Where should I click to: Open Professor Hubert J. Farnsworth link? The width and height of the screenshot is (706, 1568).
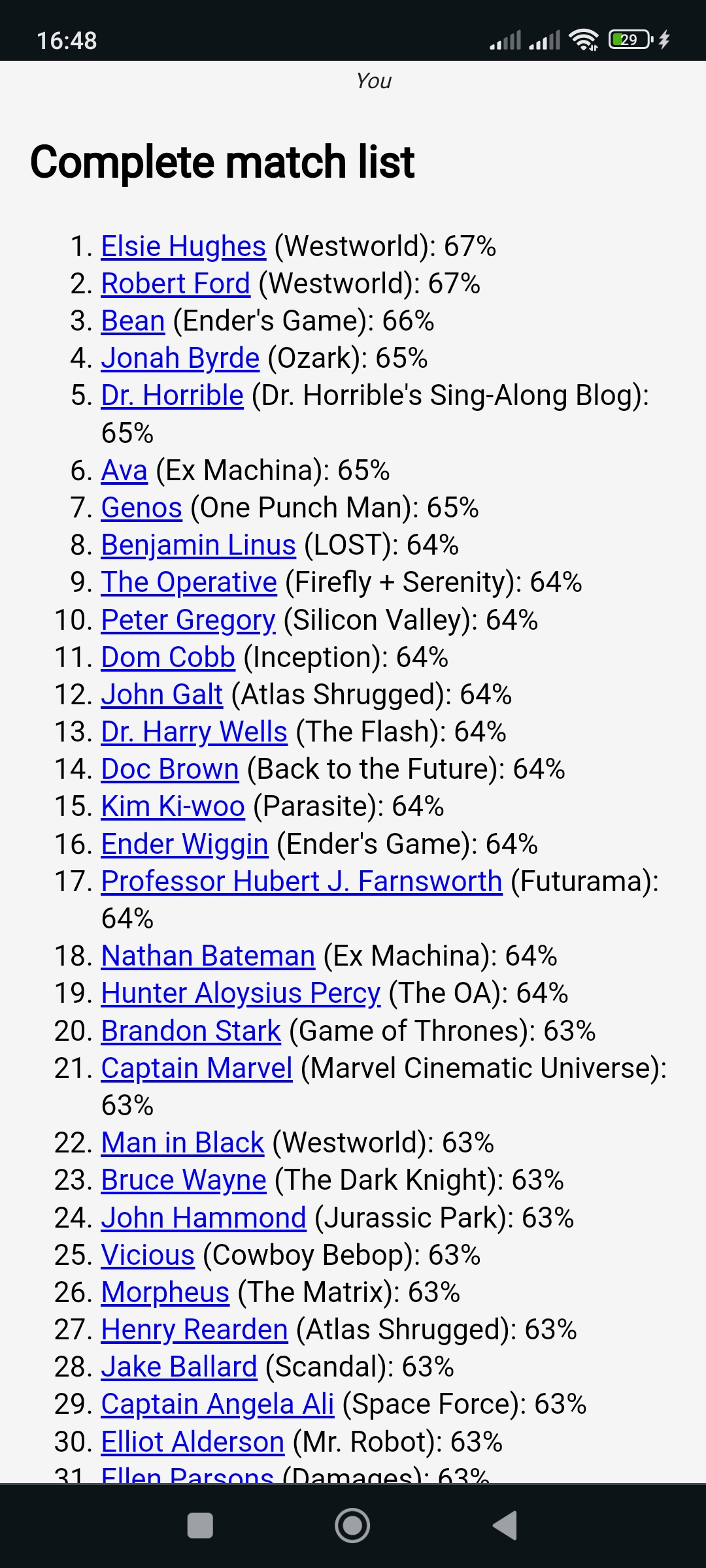click(301, 882)
